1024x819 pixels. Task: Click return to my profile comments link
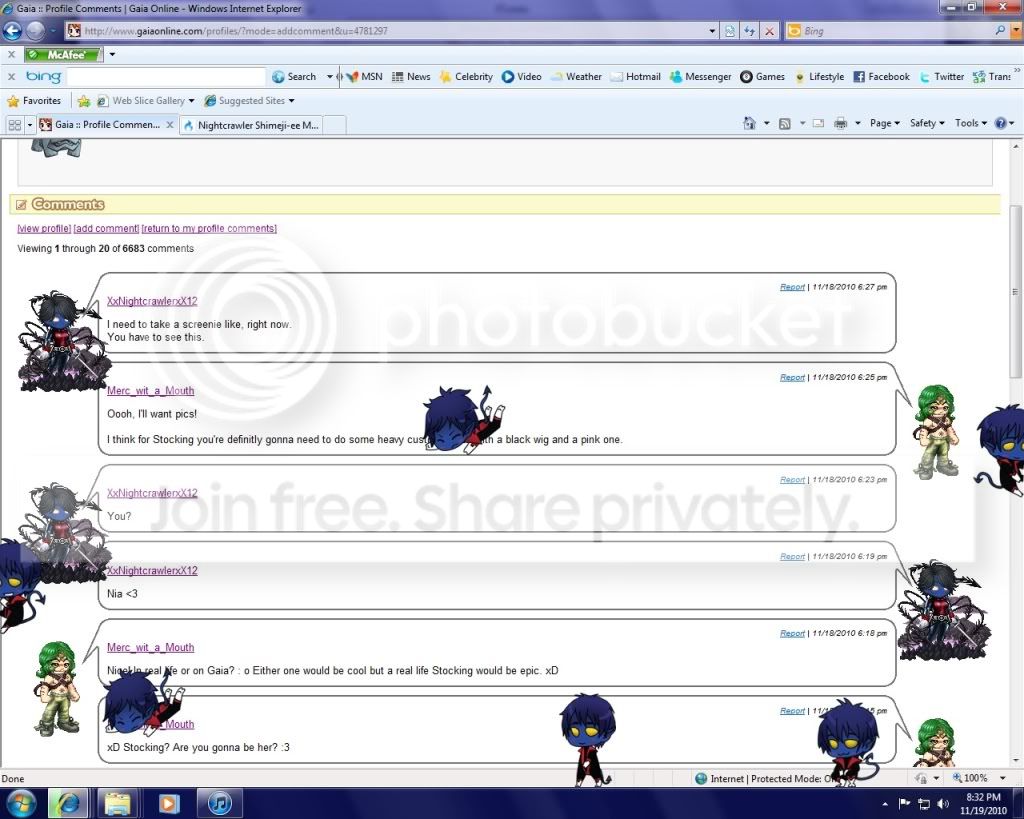(209, 229)
